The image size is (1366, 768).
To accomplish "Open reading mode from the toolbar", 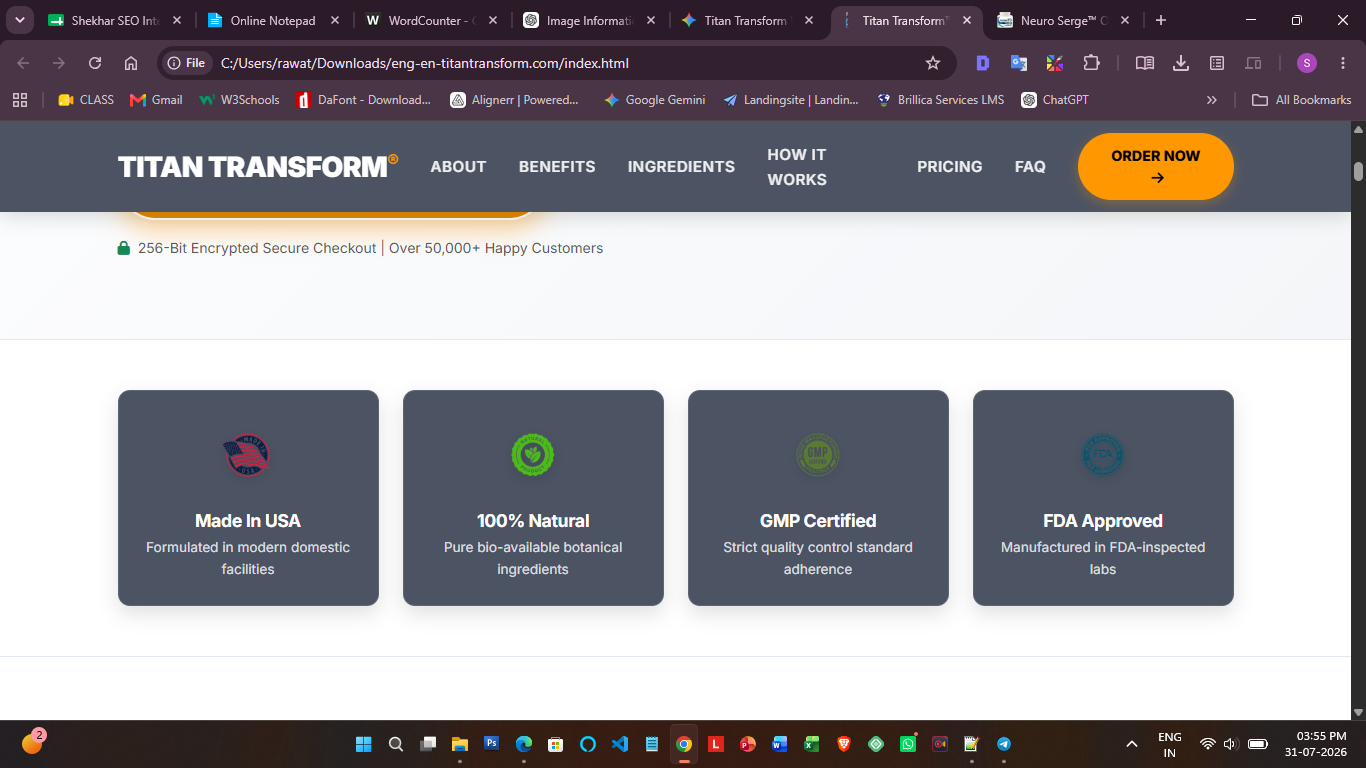I will (x=1145, y=63).
